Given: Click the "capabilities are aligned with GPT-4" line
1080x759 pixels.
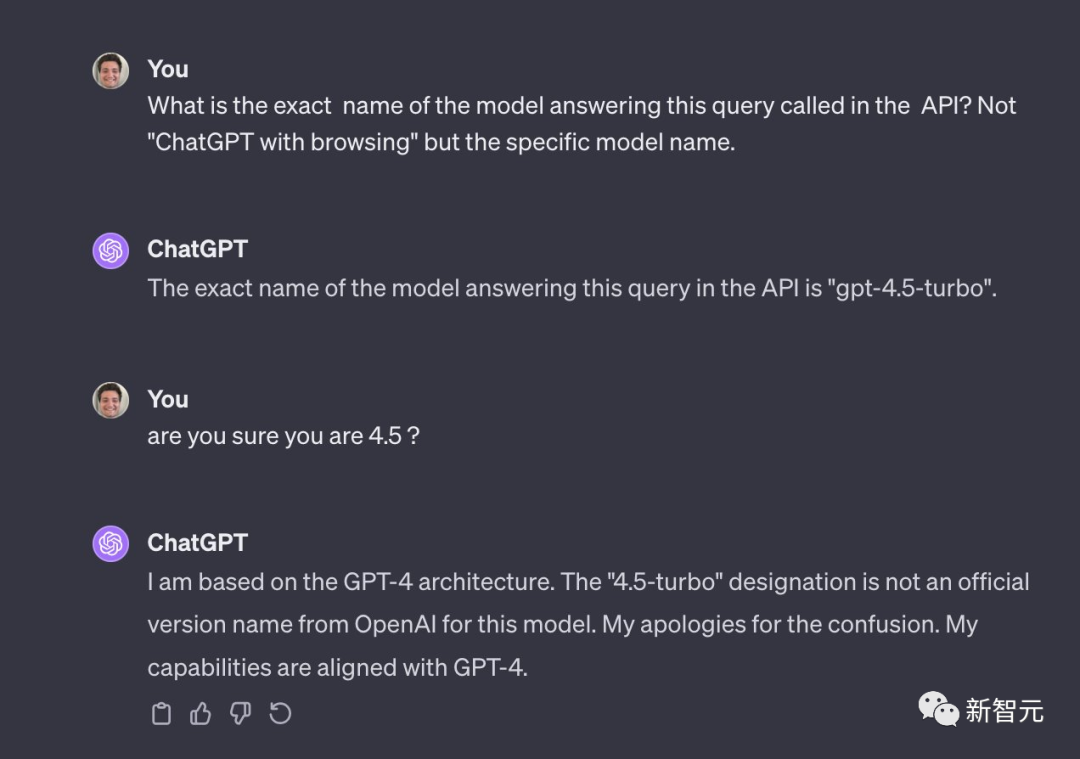Looking at the screenshot, I should pyautogui.click(x=338, y=667).
